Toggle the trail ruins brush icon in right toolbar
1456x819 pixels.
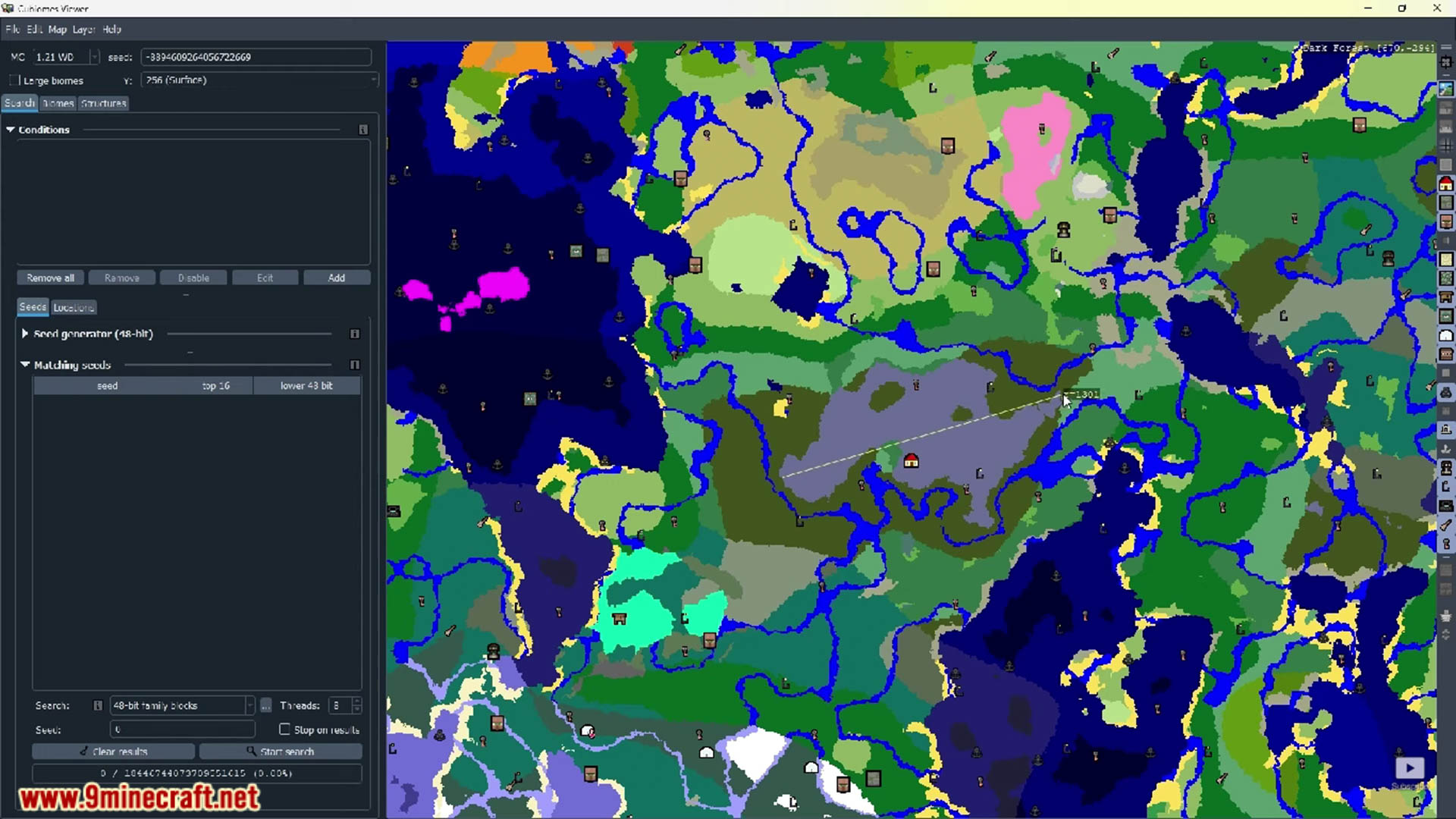click(x=1446, y=525)
